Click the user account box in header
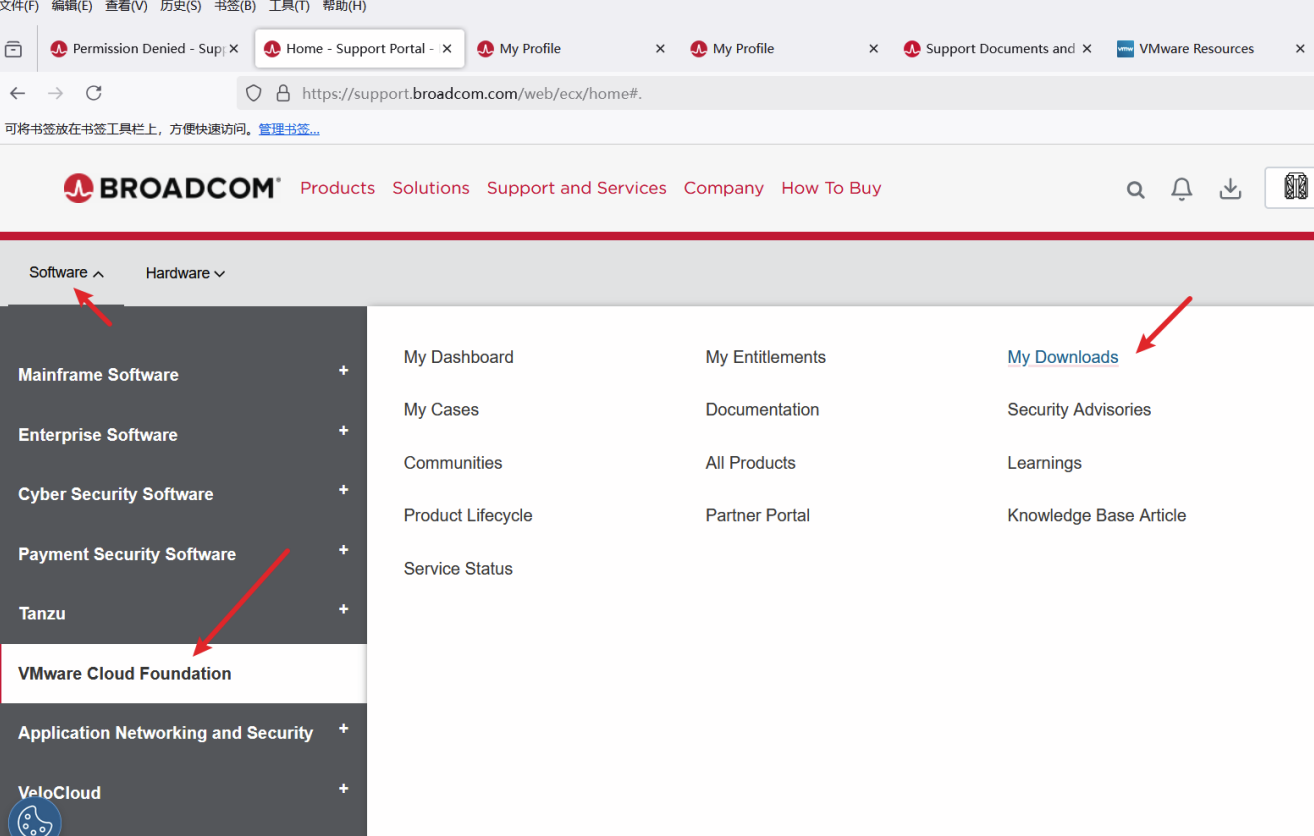The width and height of the screenshot is (1314, 836). pyautogui.click(x=1290, y=188)
